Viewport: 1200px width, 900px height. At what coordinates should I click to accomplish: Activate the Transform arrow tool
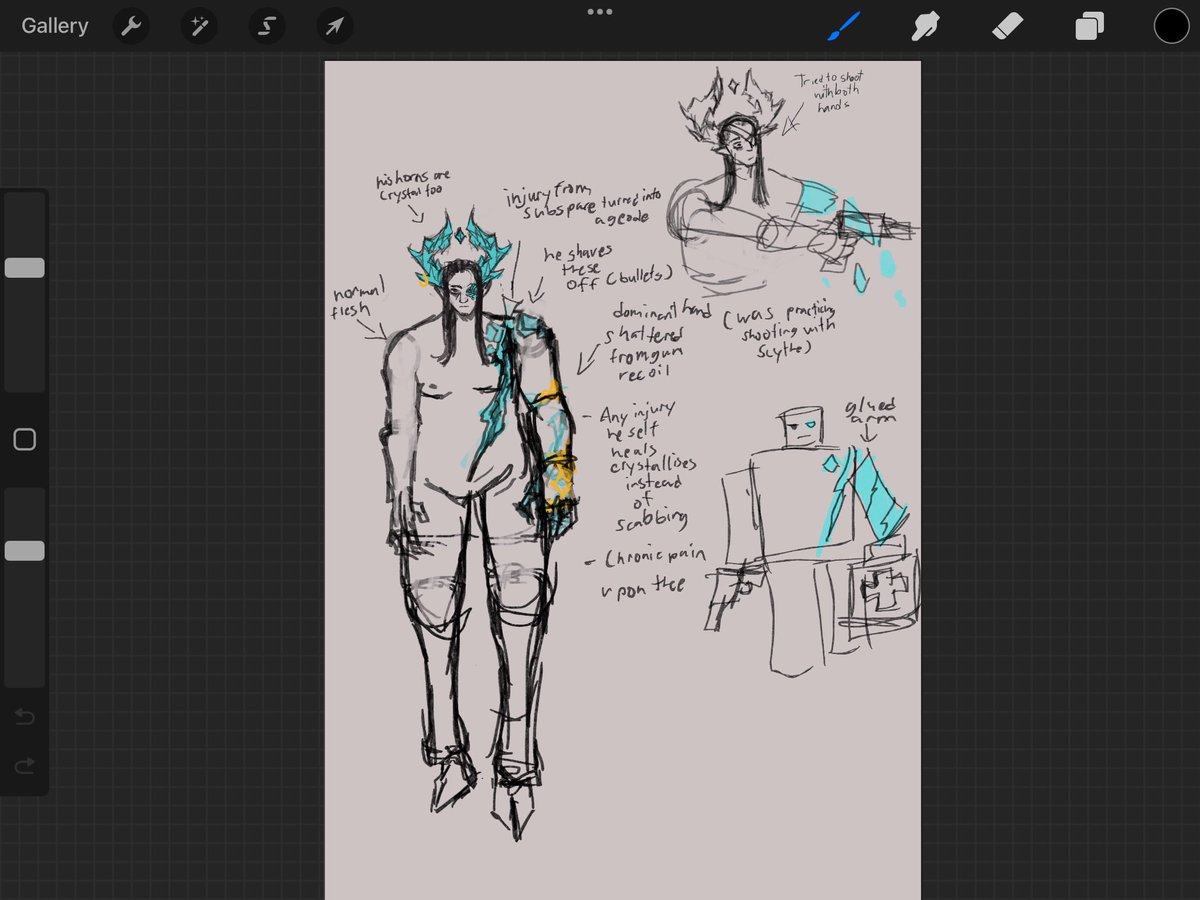(335, 26)
